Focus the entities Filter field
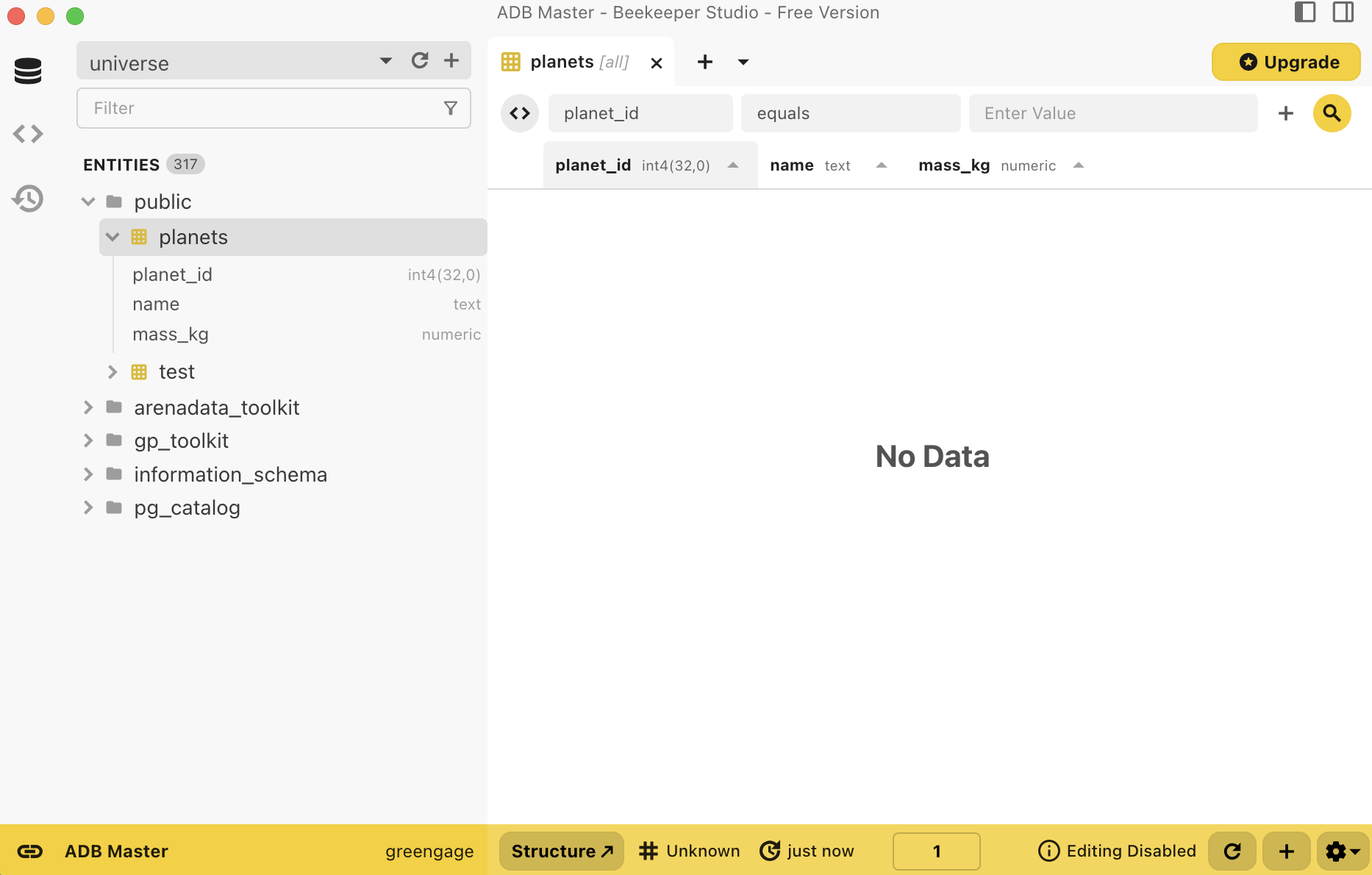Viewport: 1372px width, 875px height. tap(274, 108)
